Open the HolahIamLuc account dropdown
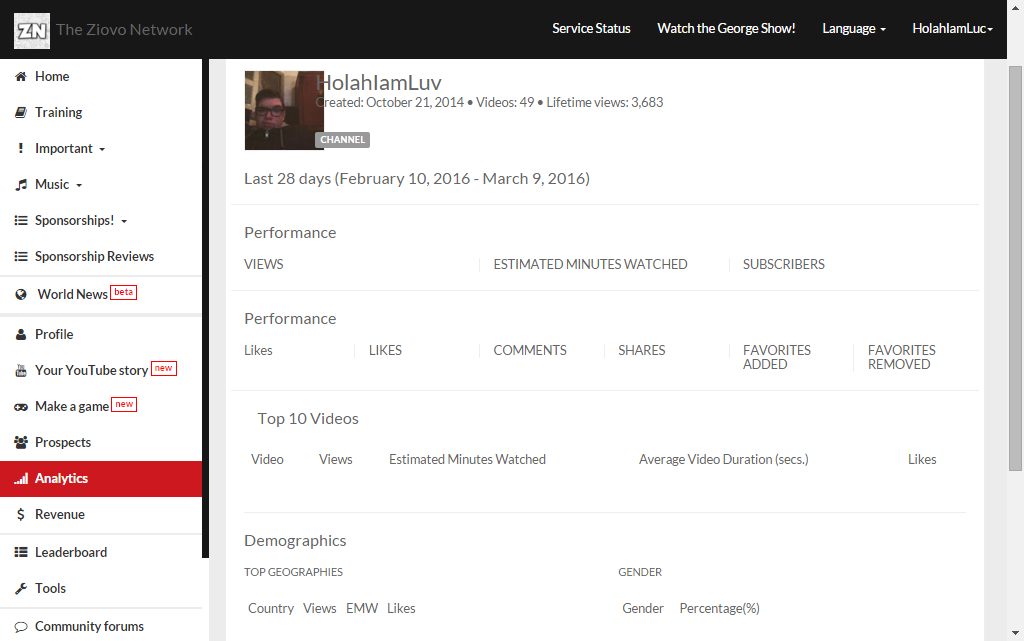 click(x=952, y=29)
